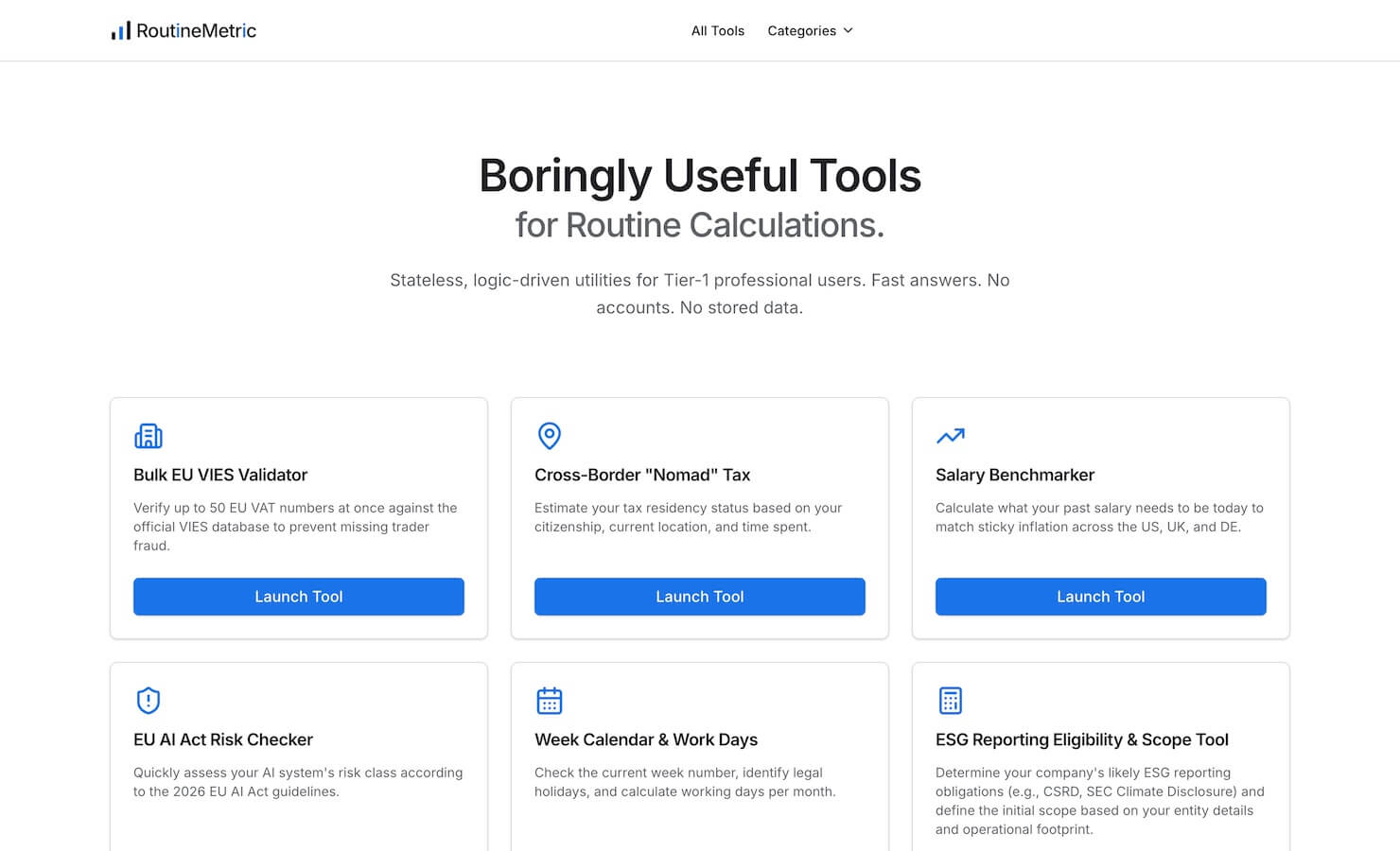
Task: Select the Cross-Border "Nomad" Tax heading
Action: [x=642, y=475]
